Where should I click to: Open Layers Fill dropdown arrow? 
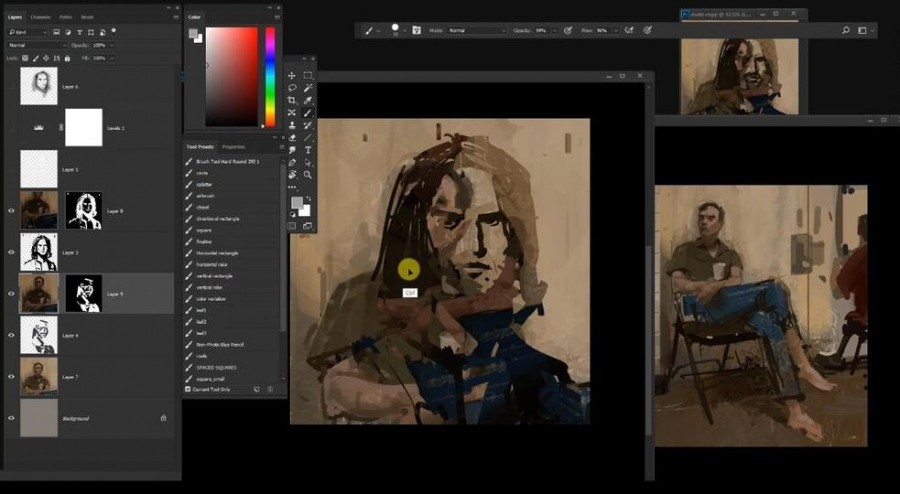point(112,58)
